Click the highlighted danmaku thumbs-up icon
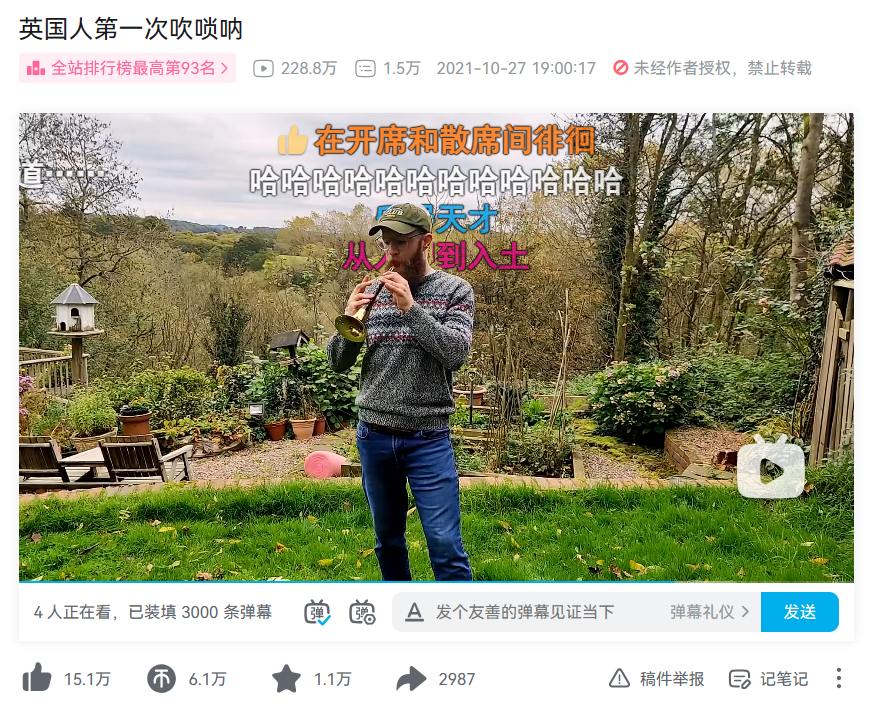Image resolution: width=870 pixels, height=706 pixels. pyautogui.click(x=292, y=140)
